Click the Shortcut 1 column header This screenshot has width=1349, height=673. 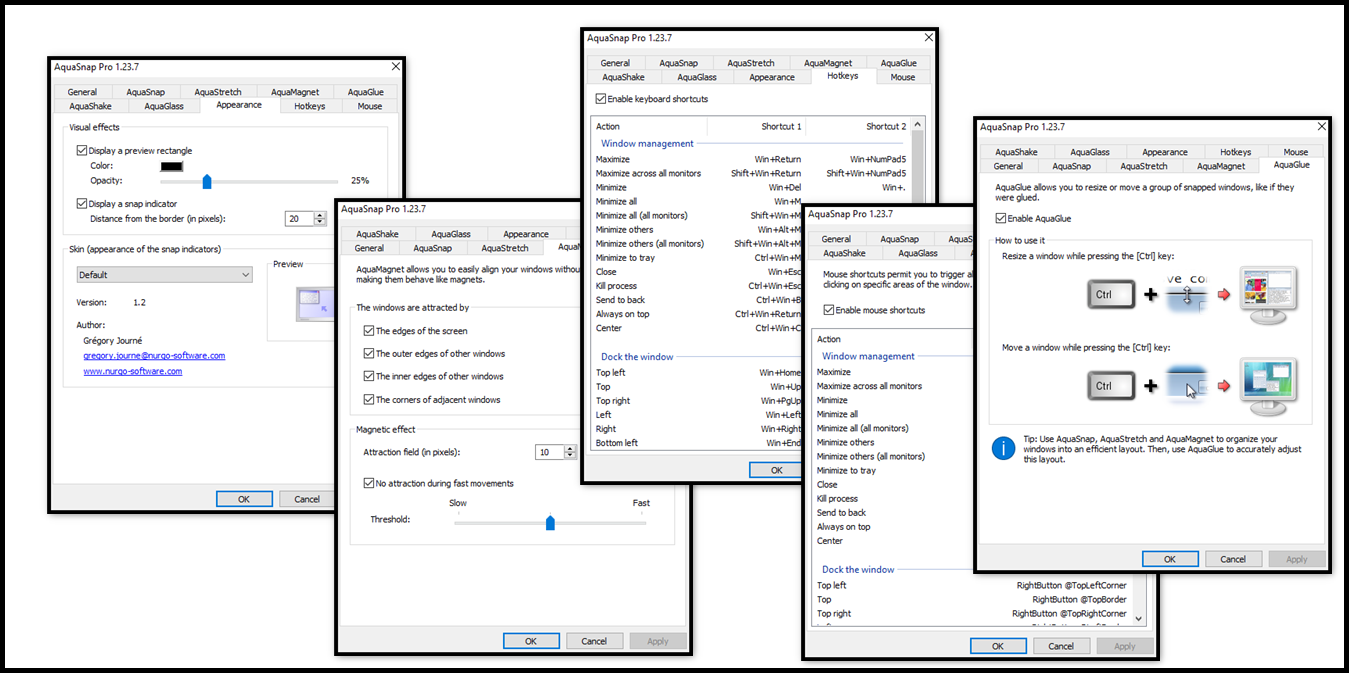point(755,126)
